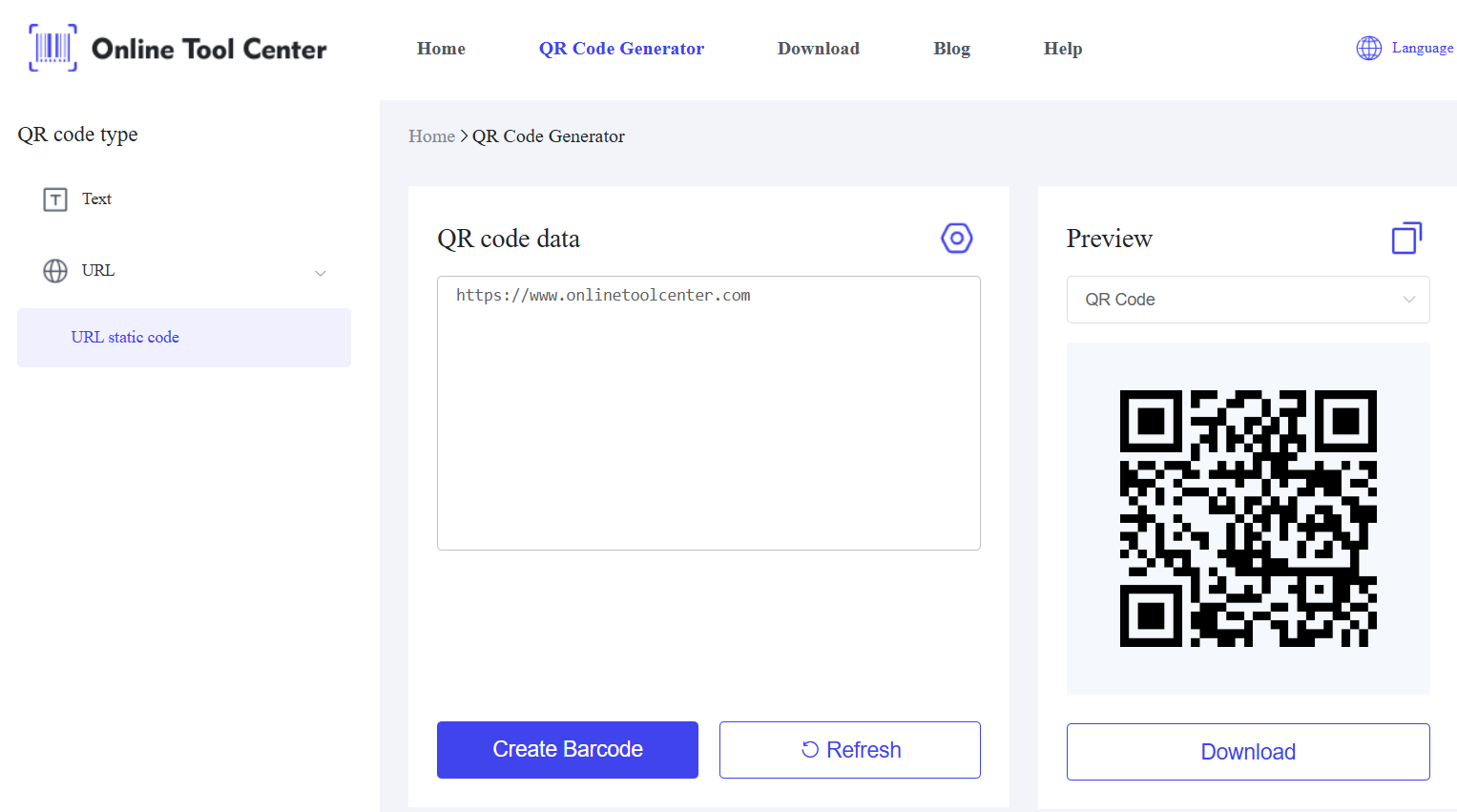Open the QR code settings hexagon icon
Image resolution: width=1457 pixels, height=812 pixels.
956,239
